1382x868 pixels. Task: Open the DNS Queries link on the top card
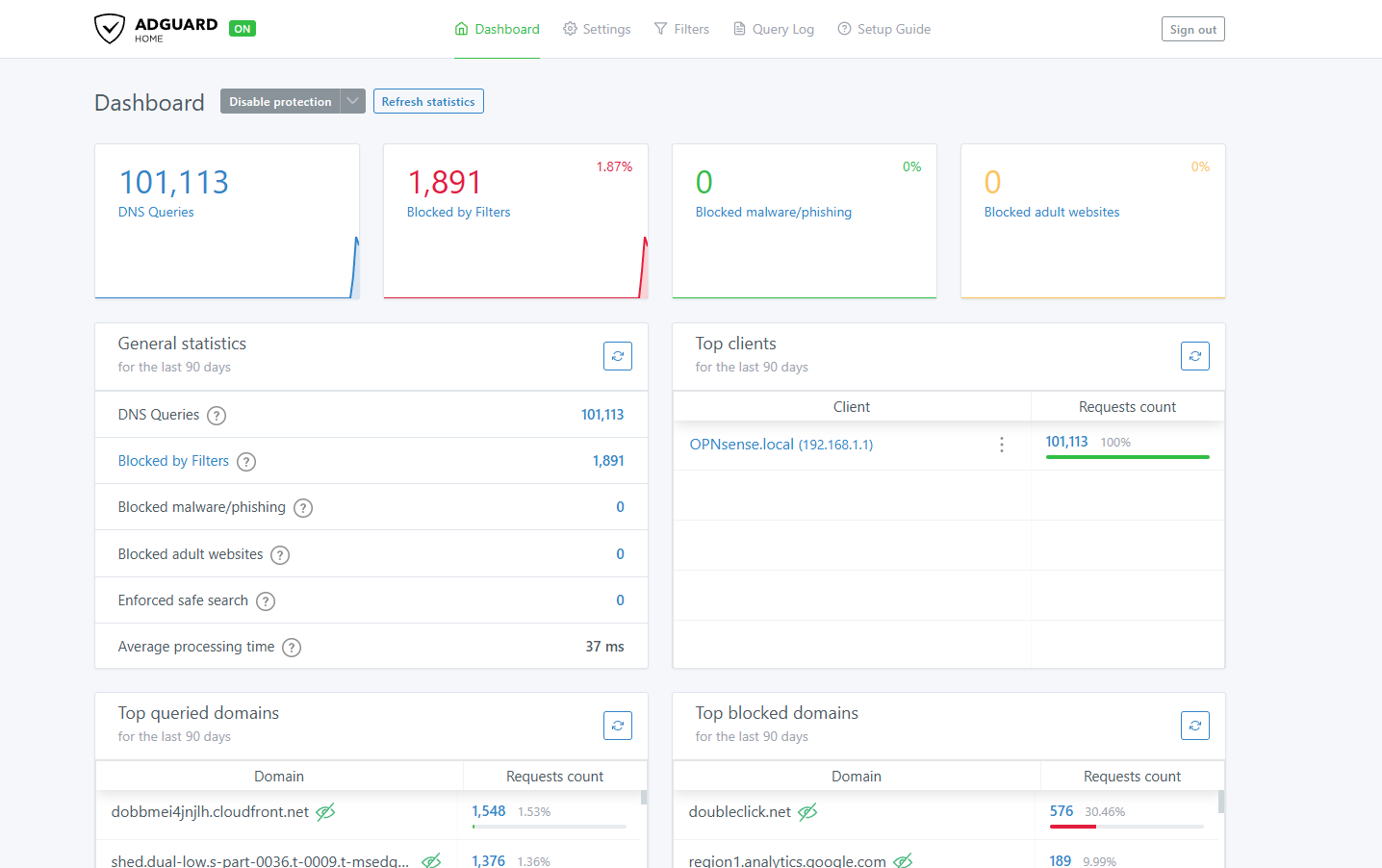click(x=156, y=212)
